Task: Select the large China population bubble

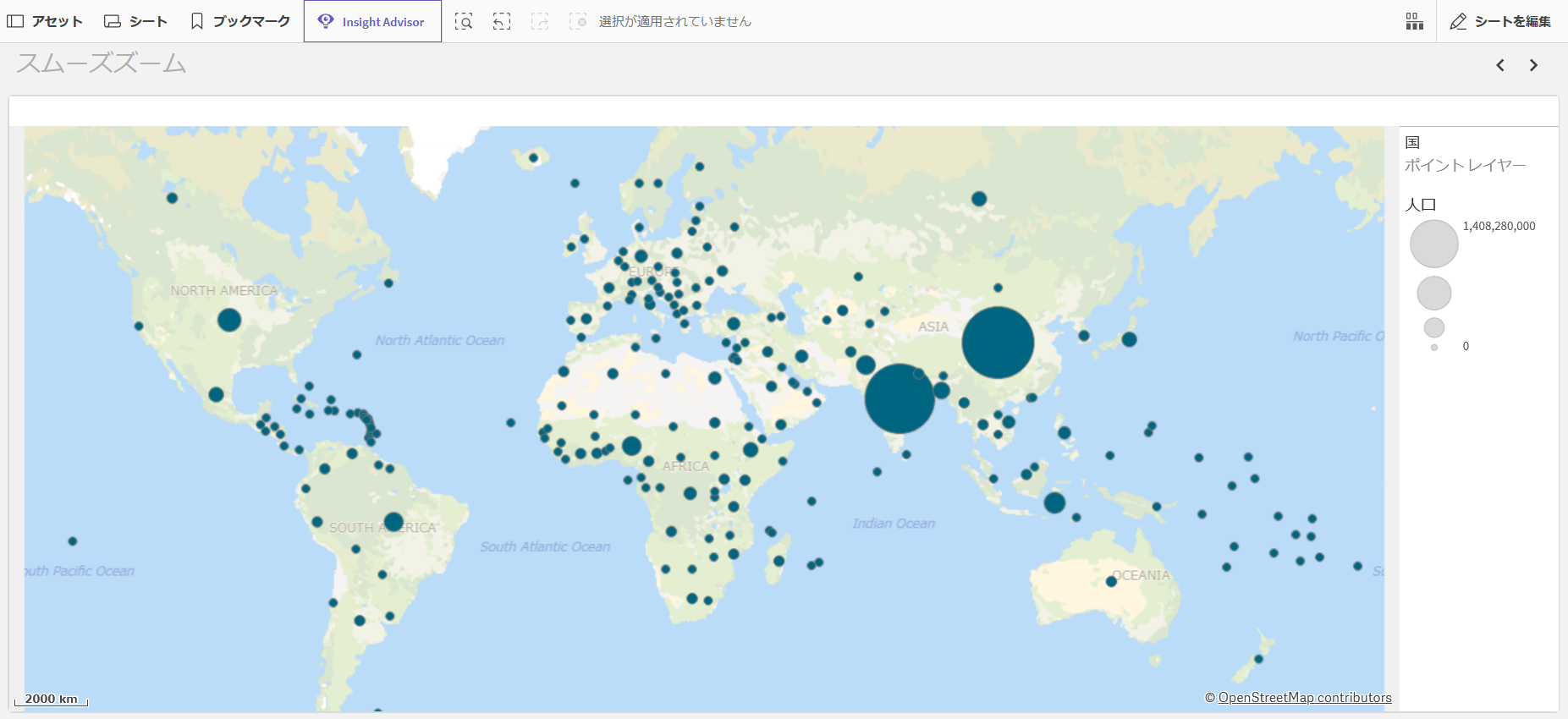Action: [x=998, y=343]
